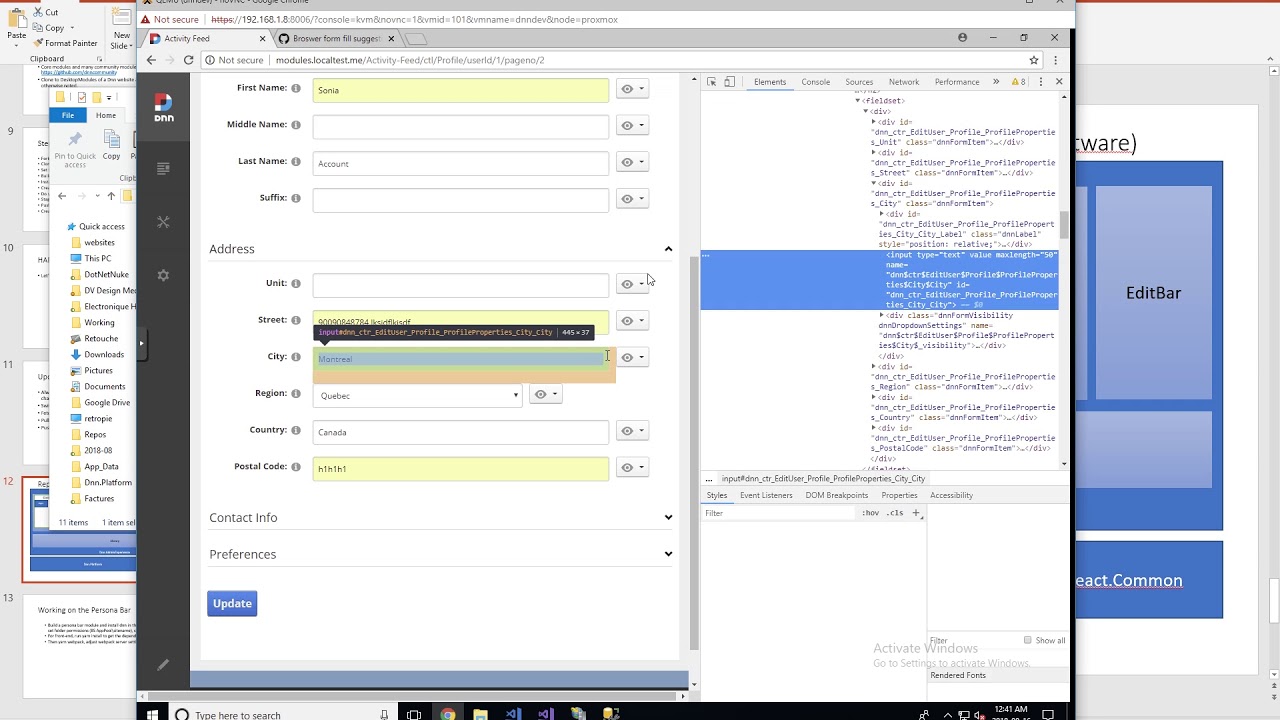Image resolution: width=1280 pixels, height=720 pixels.
Task: Bookmark page with star icon
Action: (1034, 60)
